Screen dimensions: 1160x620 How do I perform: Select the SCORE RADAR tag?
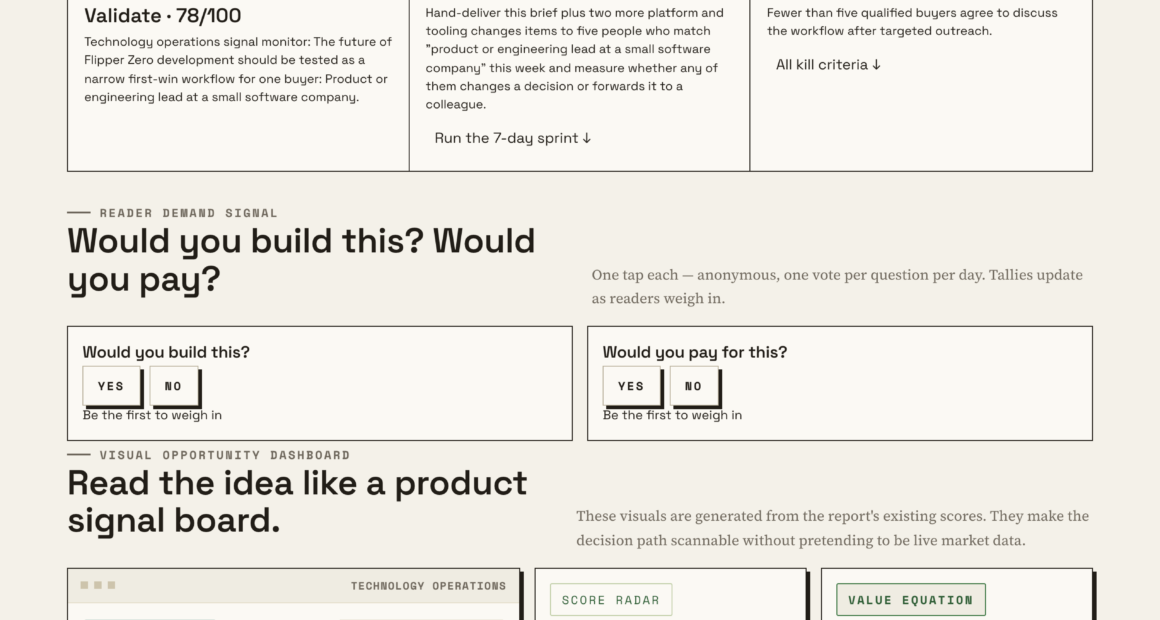(611, 600)
